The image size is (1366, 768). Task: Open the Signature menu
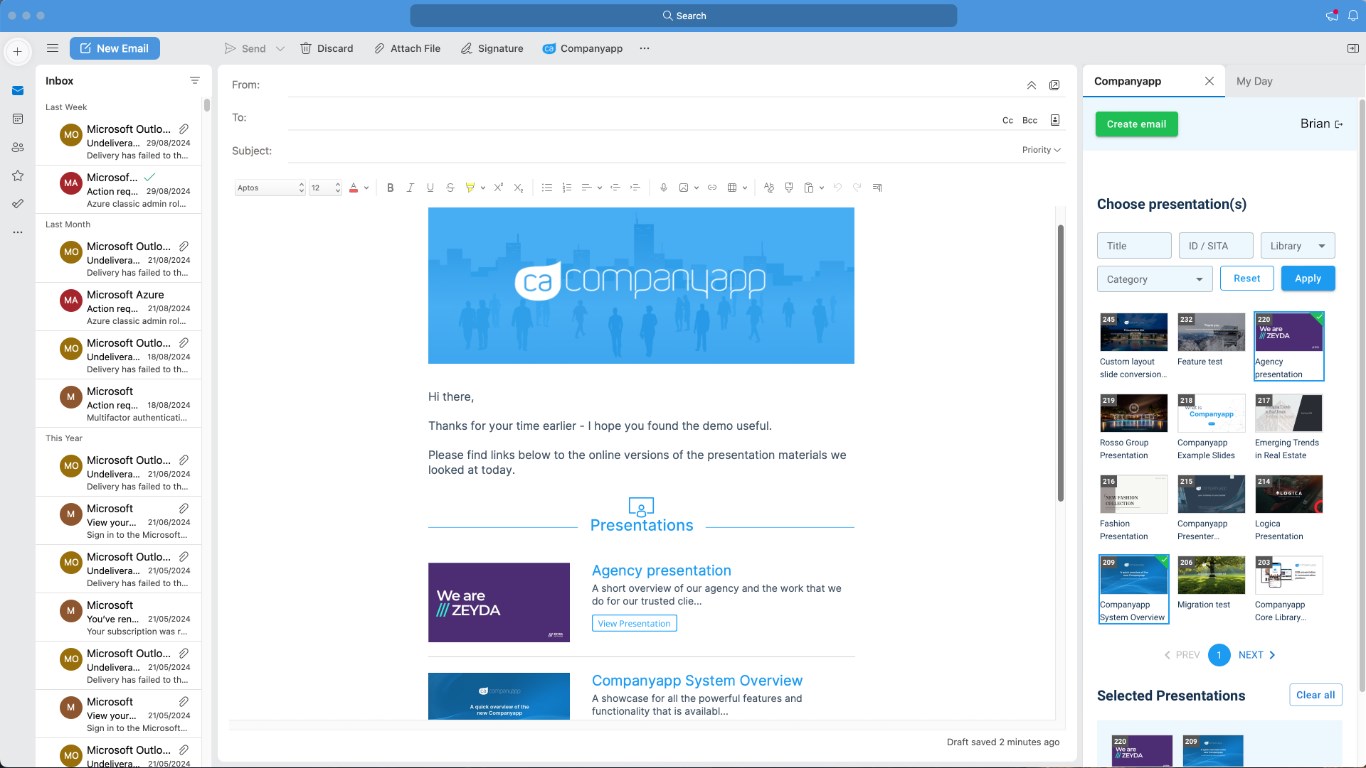click(x=492, y=49)
